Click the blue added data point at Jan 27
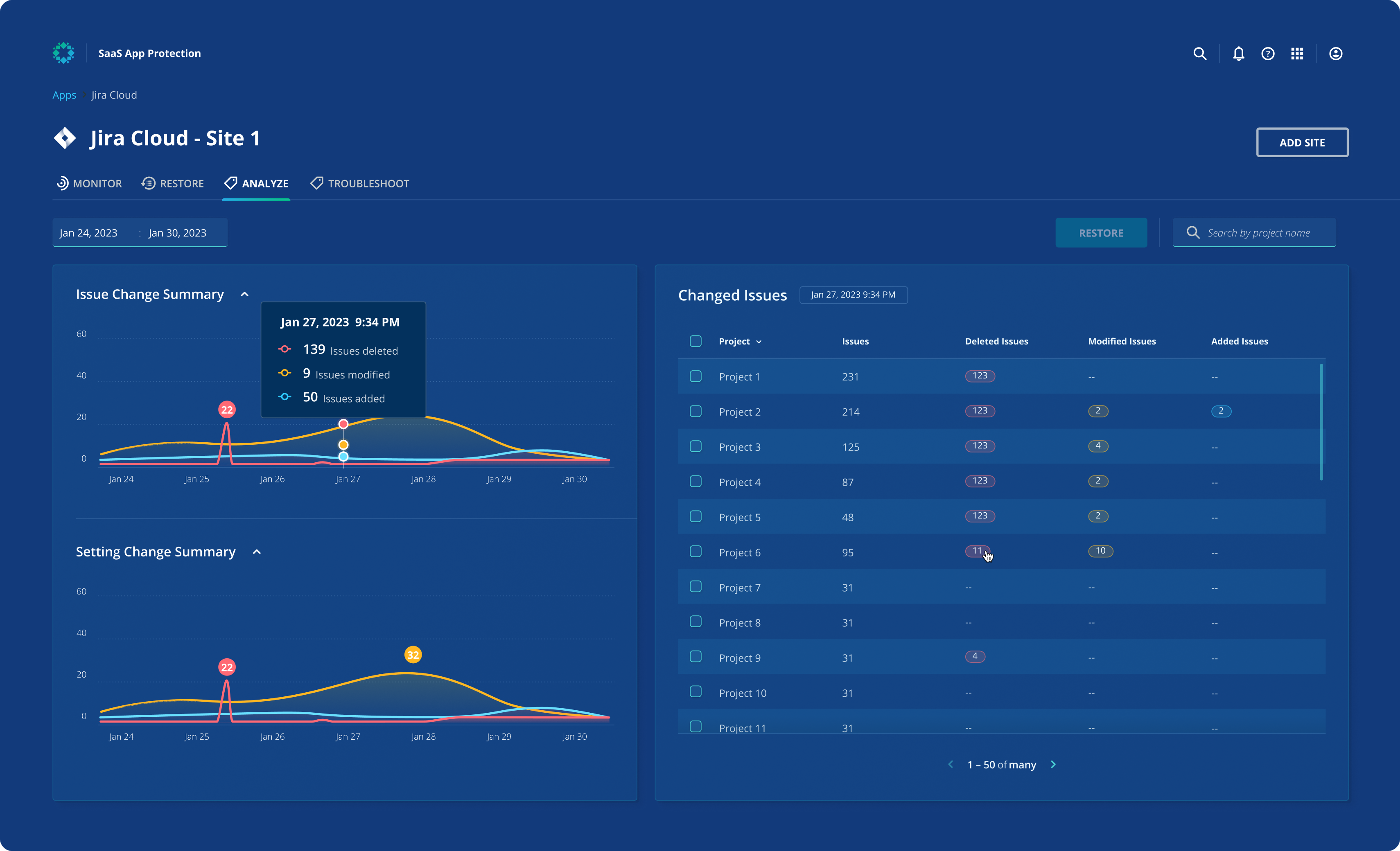This screenshot has height=851, width=1400. 343,457
